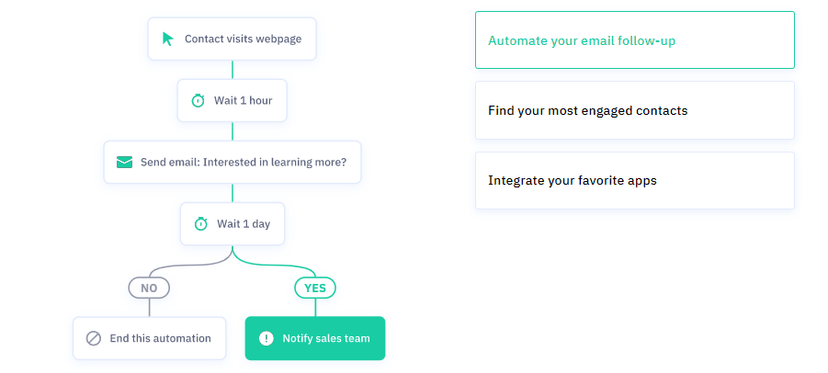The height and width of the screenshot is (373, 828).
Task: Click the Notify sales team label
Action: 326,338
